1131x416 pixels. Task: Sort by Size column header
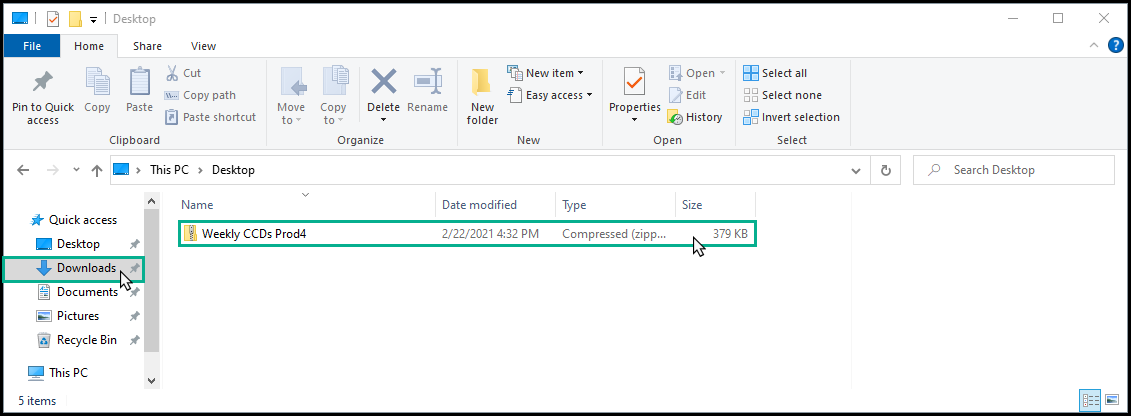tap(715, 205)
